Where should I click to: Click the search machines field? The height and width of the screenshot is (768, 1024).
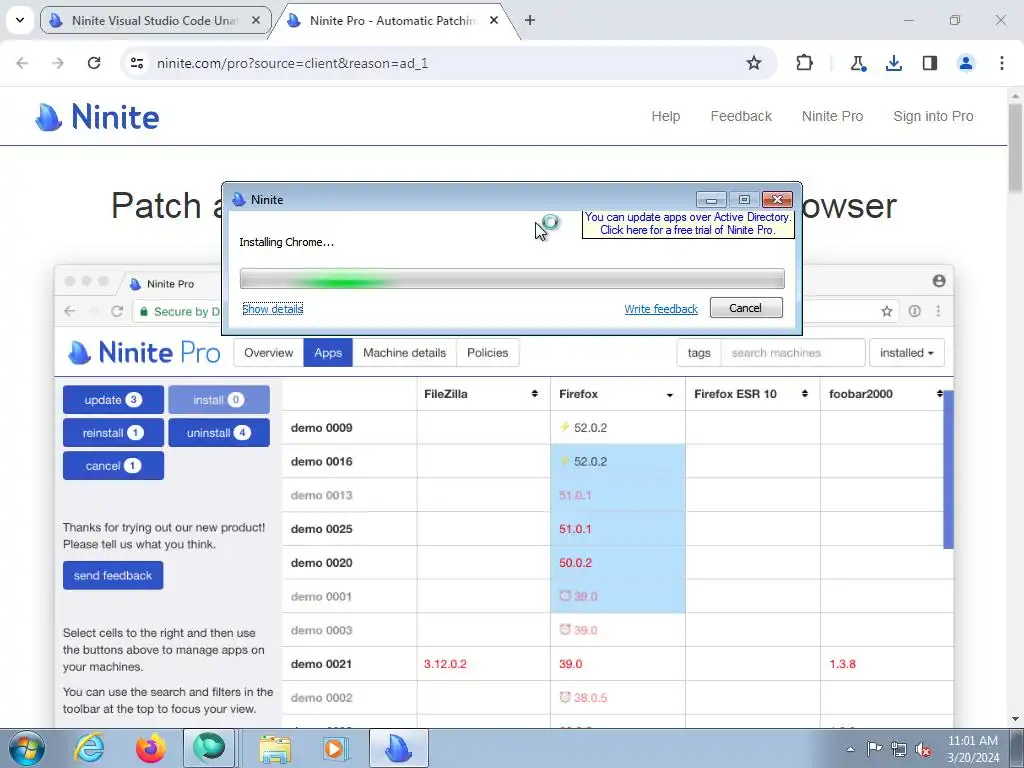(x=793, y=353)
